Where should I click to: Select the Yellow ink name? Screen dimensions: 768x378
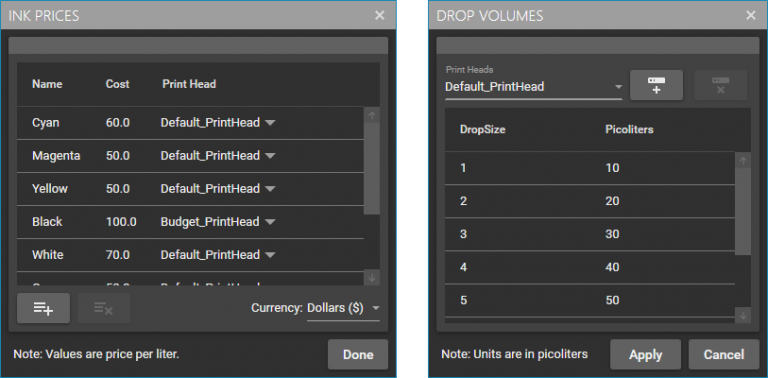[x=50, y=189]
